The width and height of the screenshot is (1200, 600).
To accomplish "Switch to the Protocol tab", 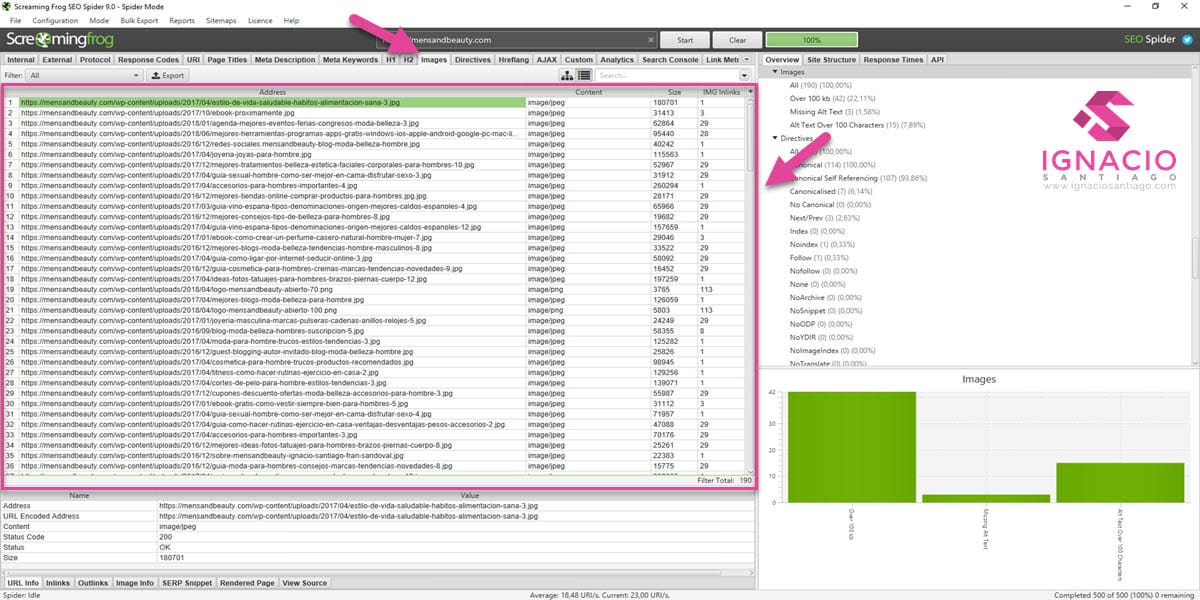I will coord(95,60).
